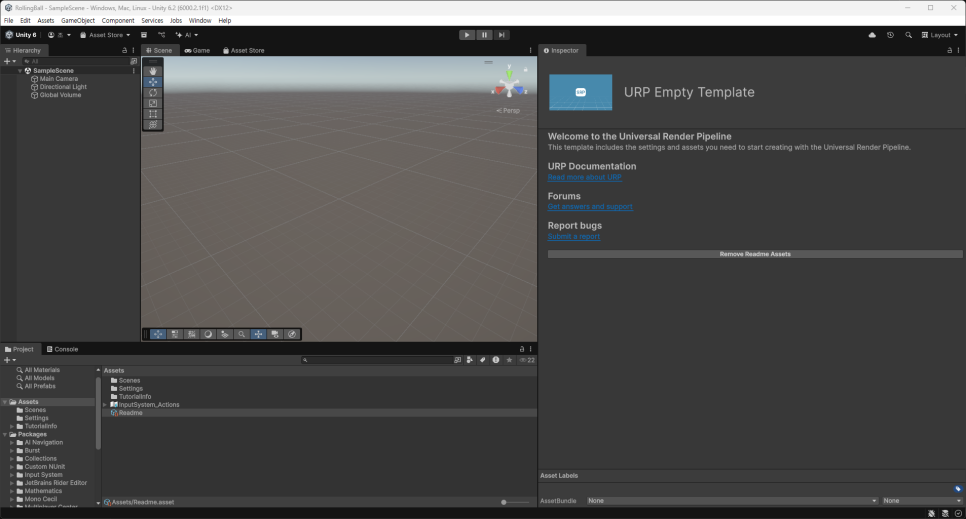The image size is (966, 519).
Task: Open the AI dropdown in toolbar
Action: click(187, 35)
